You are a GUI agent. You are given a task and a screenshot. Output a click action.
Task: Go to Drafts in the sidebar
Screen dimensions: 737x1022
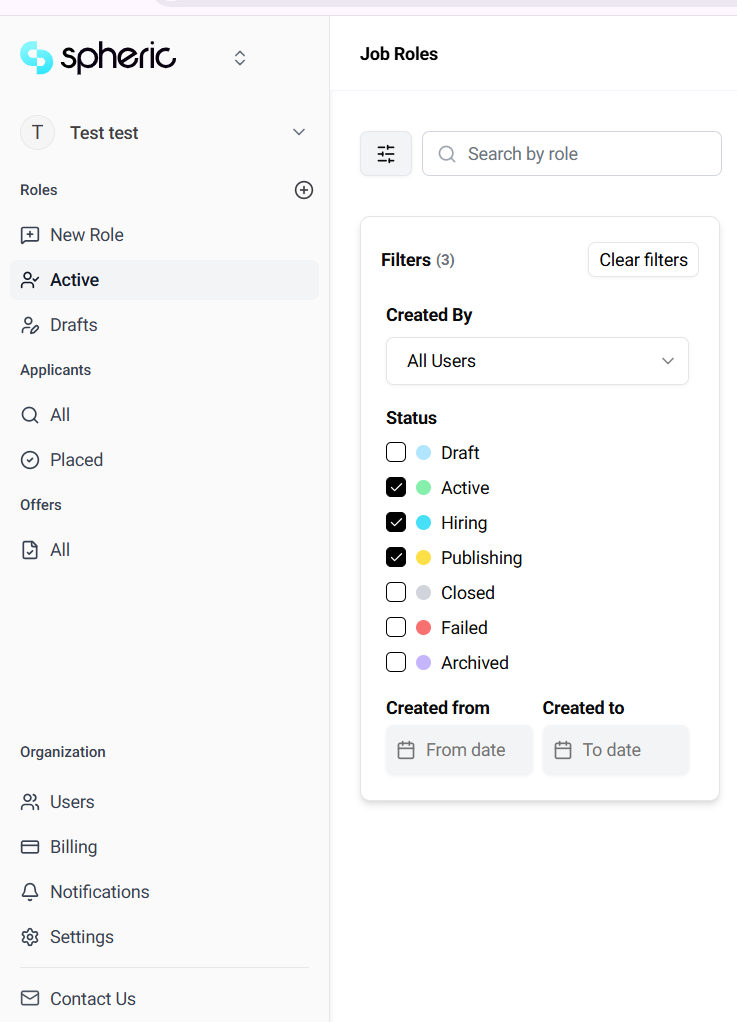click(73, 325)
